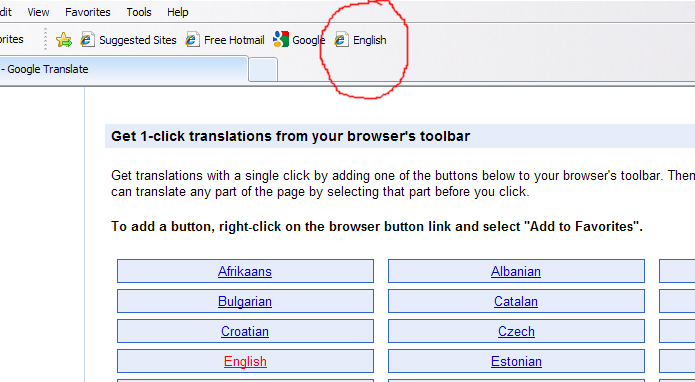695x382 pixels.
Task: Click the Catalan translation link
Action: pos(515,301)
